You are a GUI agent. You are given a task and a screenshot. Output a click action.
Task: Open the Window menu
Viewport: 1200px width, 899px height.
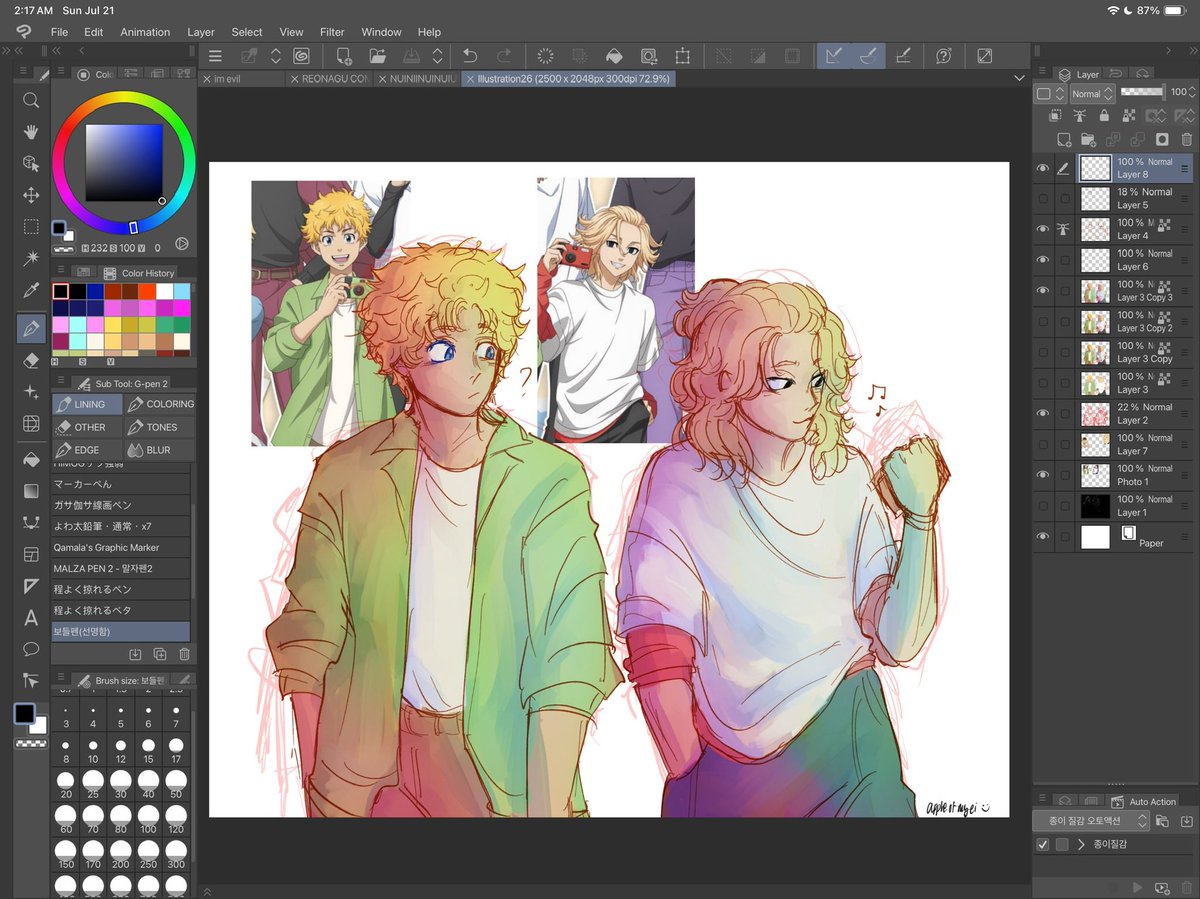(381, 32)
